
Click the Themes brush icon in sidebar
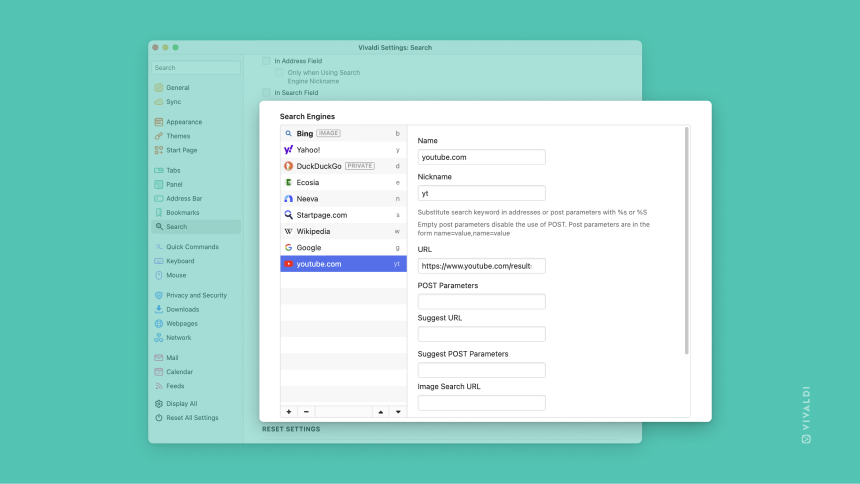(159, 136)
